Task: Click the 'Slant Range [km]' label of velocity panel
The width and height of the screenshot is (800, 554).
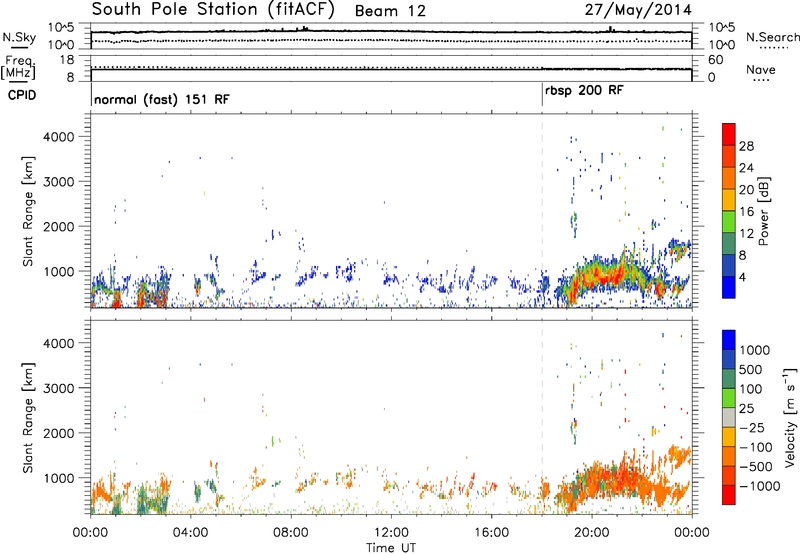Action: [28, 418]
